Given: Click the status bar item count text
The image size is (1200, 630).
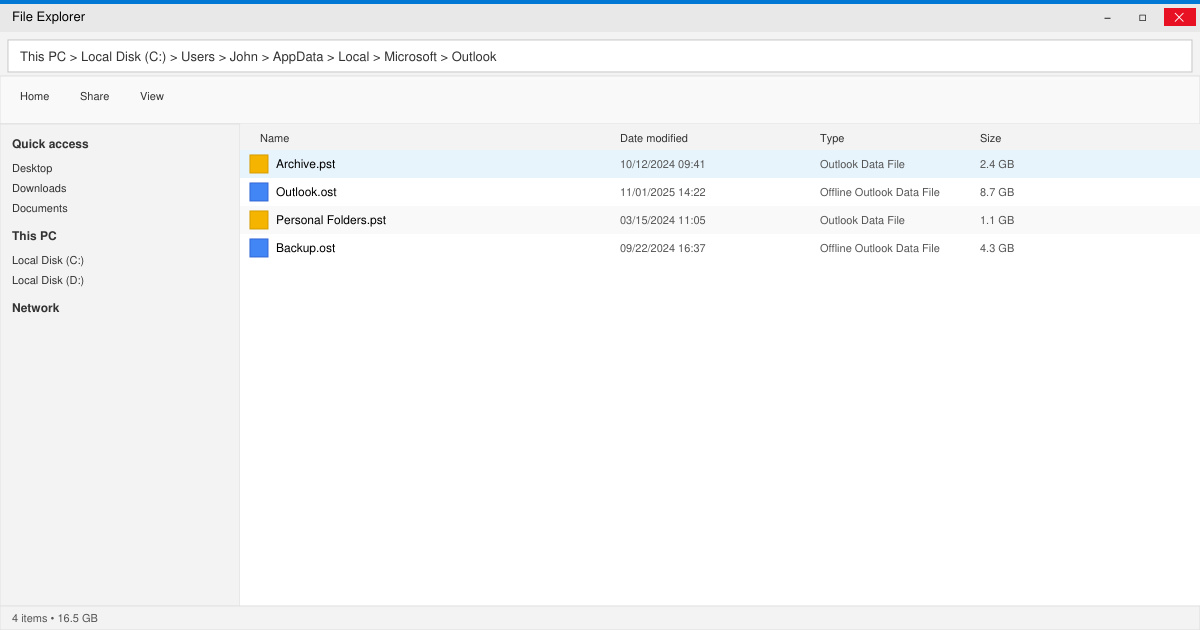Looking at the screenshot, I should pyautogui.click(x=55, y=618).
